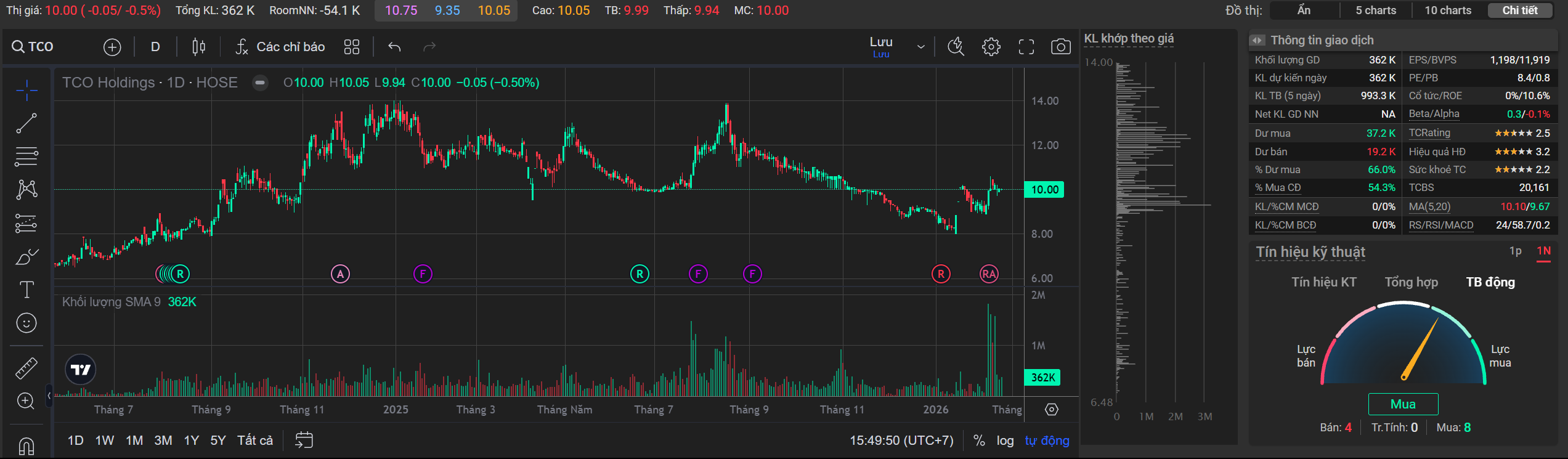Open the indicator templates grid
Screen dimensions: 1568x459
[x=352, y=47]
